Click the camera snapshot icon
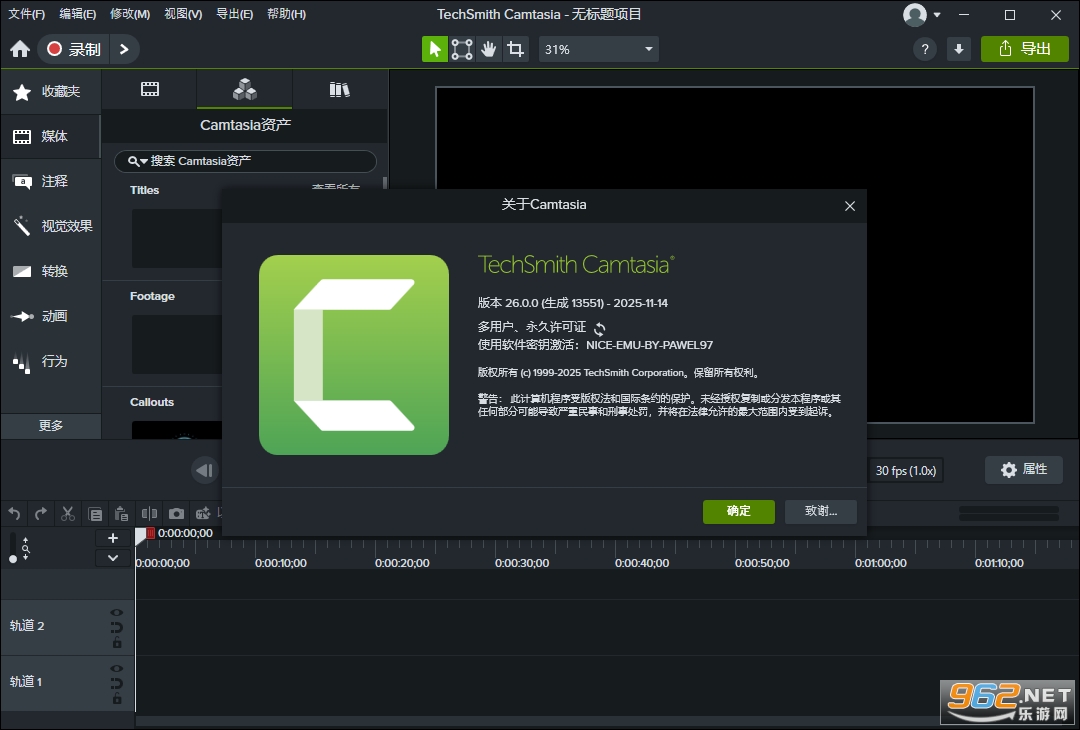 coord(176,514)
